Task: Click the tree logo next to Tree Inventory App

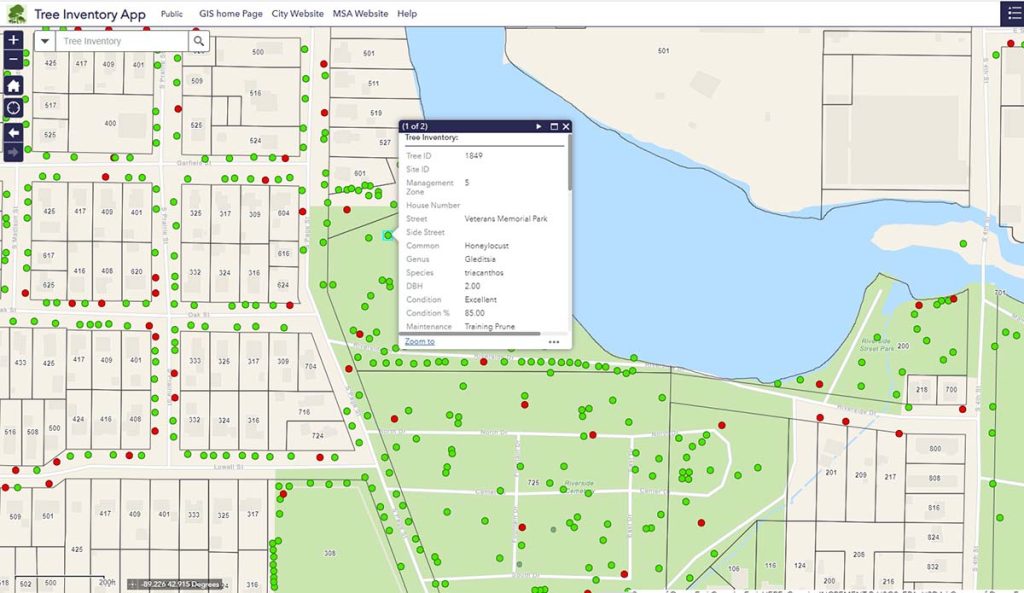Action: click(x=15, y=12)
